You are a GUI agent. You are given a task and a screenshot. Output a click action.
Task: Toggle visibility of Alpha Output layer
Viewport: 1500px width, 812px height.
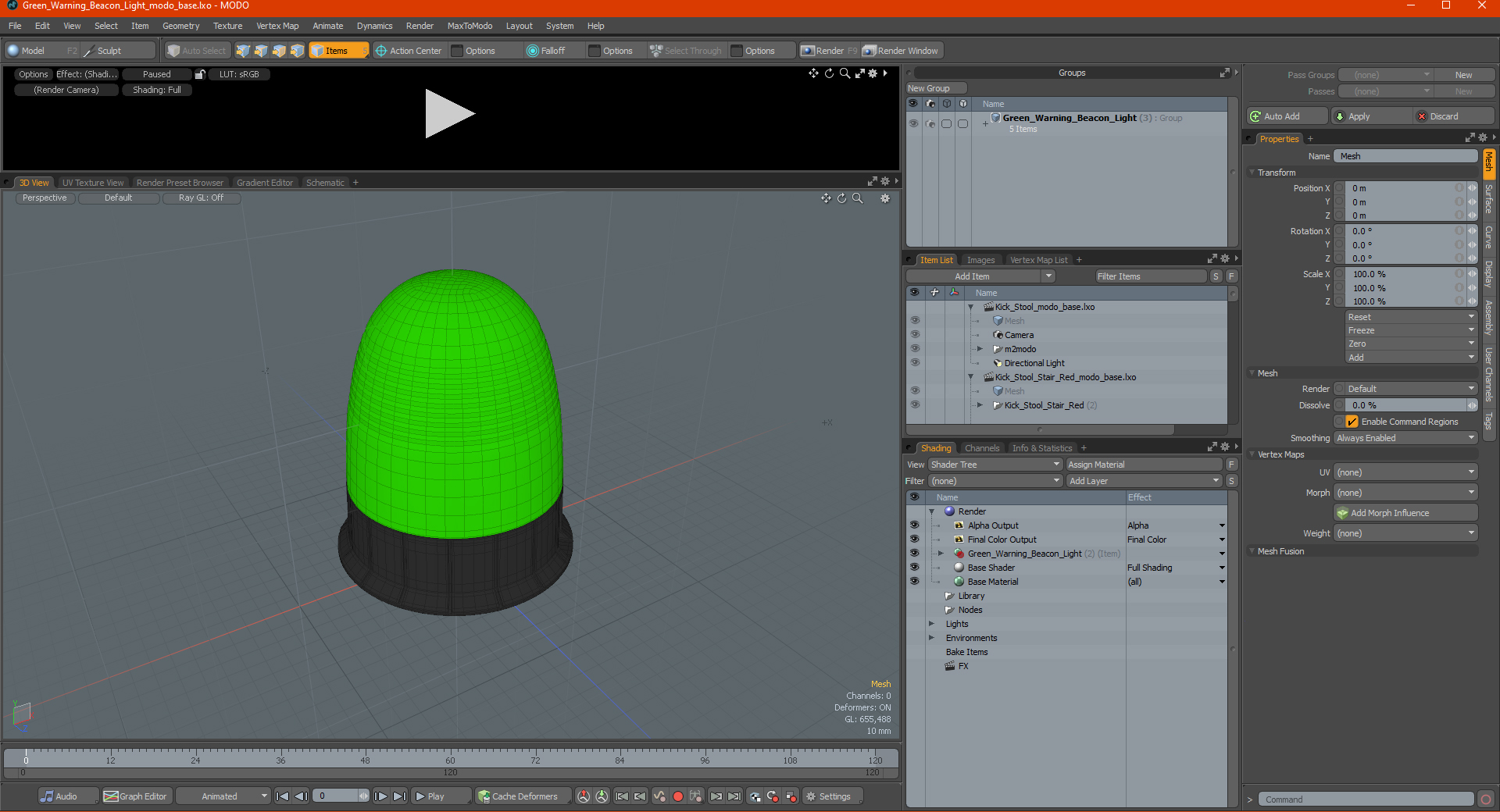click(915, 525)
